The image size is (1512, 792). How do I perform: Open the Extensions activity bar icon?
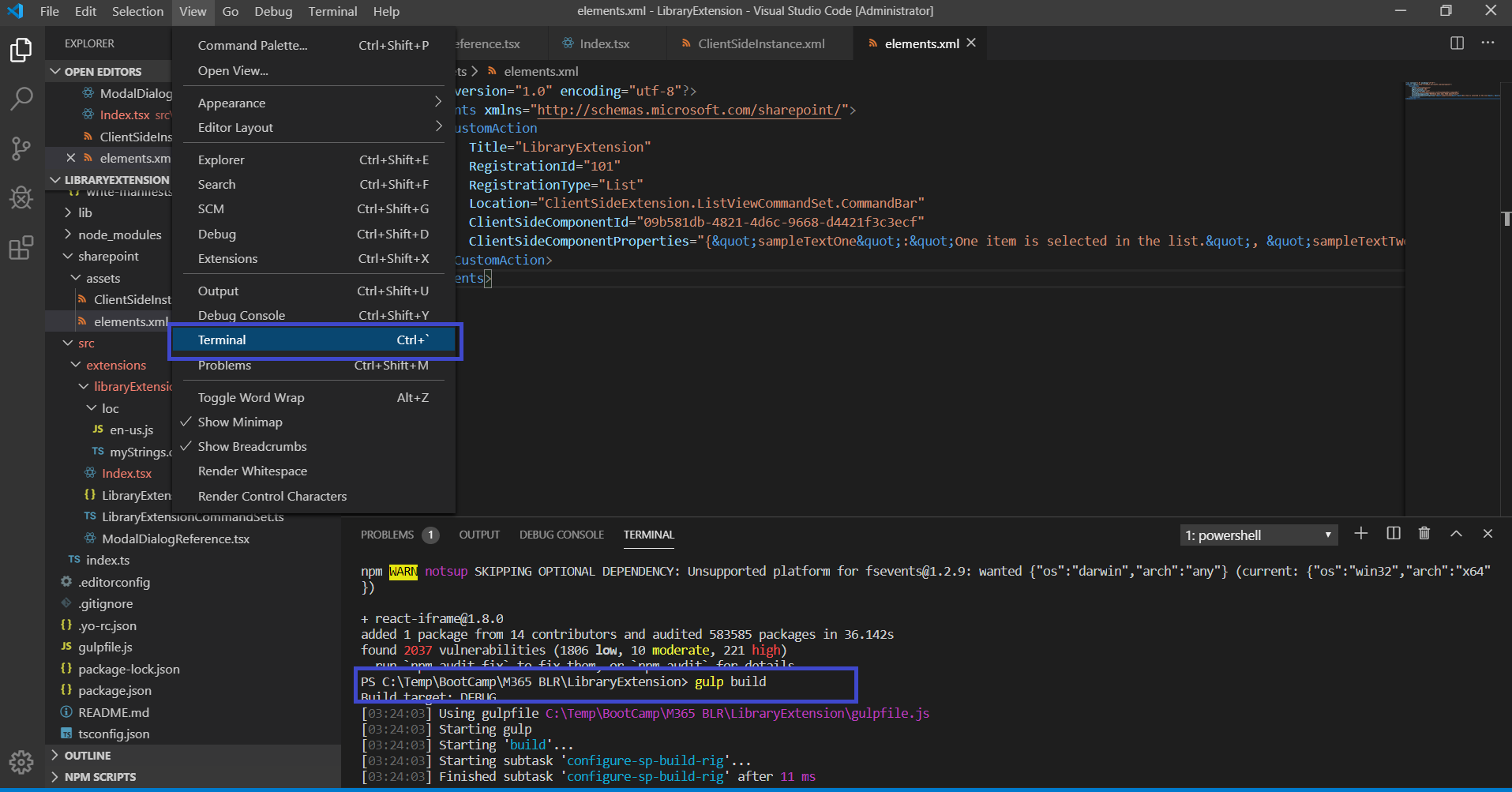coord(21,247)
